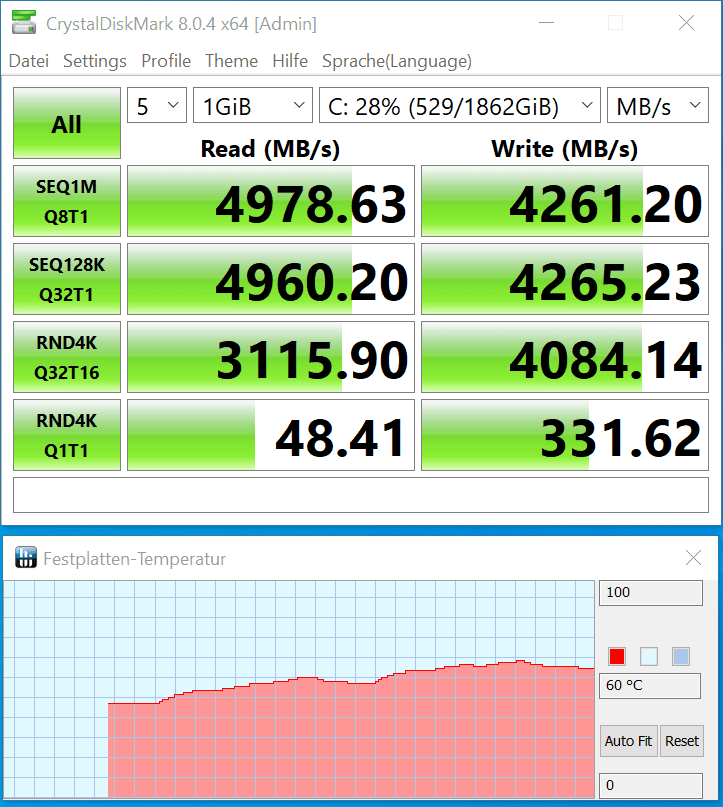The width and height of the screenshot is (723, 807).
Task: Run the SEQ128K Q32T1 test
Action: (x=67, y=279)
